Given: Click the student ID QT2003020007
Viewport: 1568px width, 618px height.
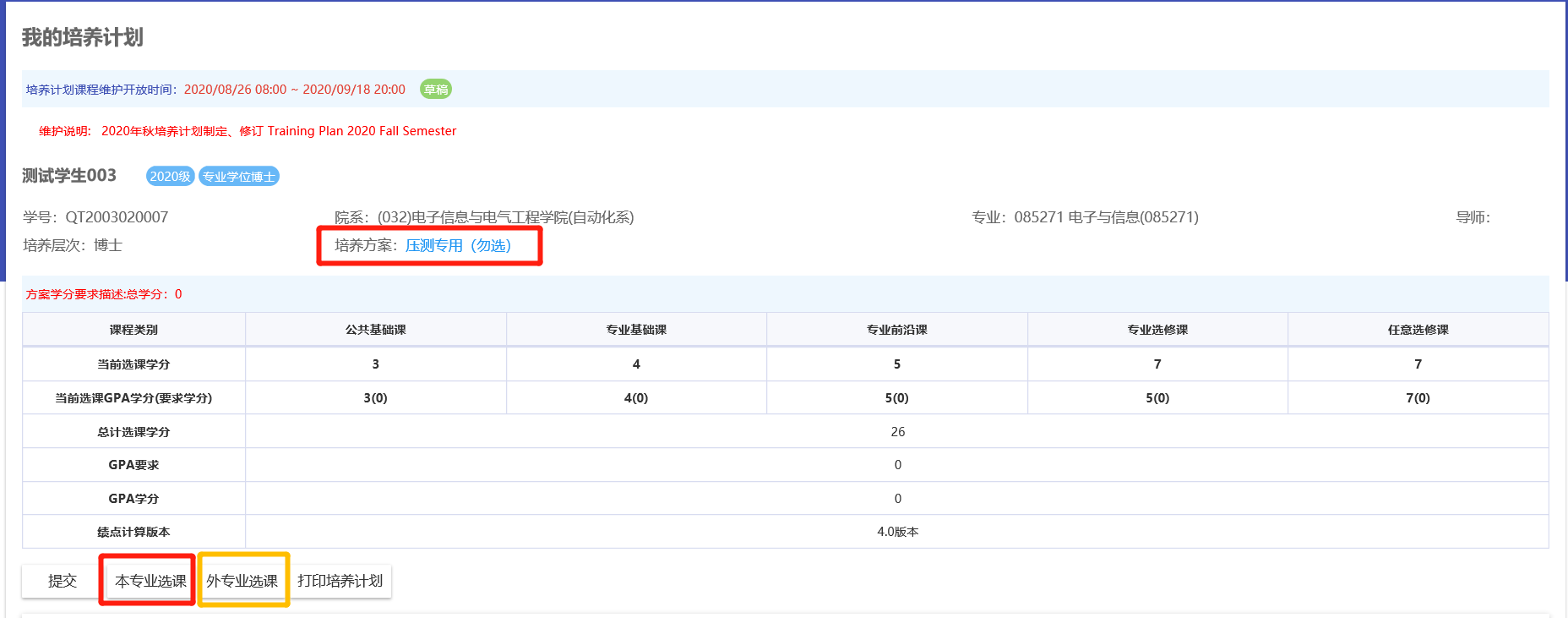Looking at the screenshot, I should (117, 217).
